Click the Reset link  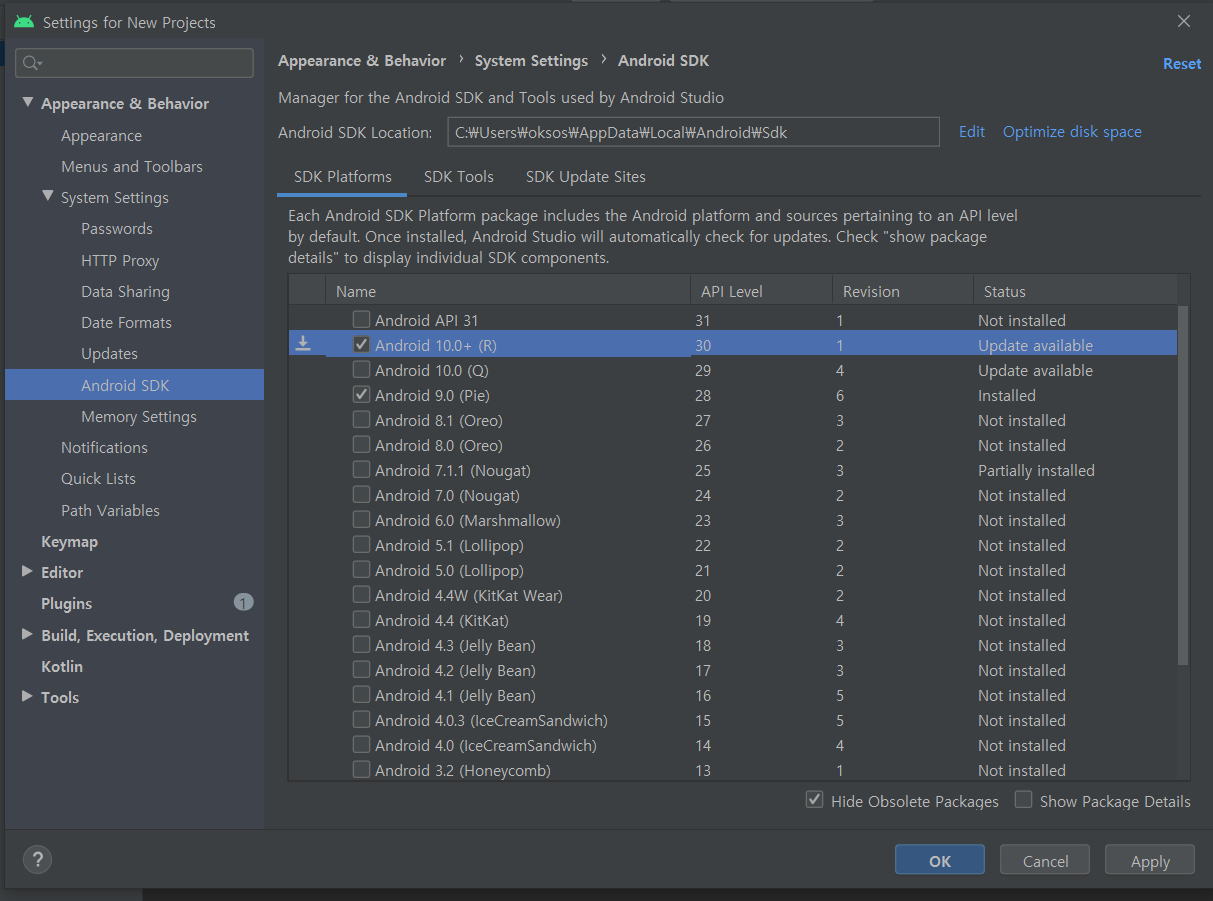(1182, 63)
